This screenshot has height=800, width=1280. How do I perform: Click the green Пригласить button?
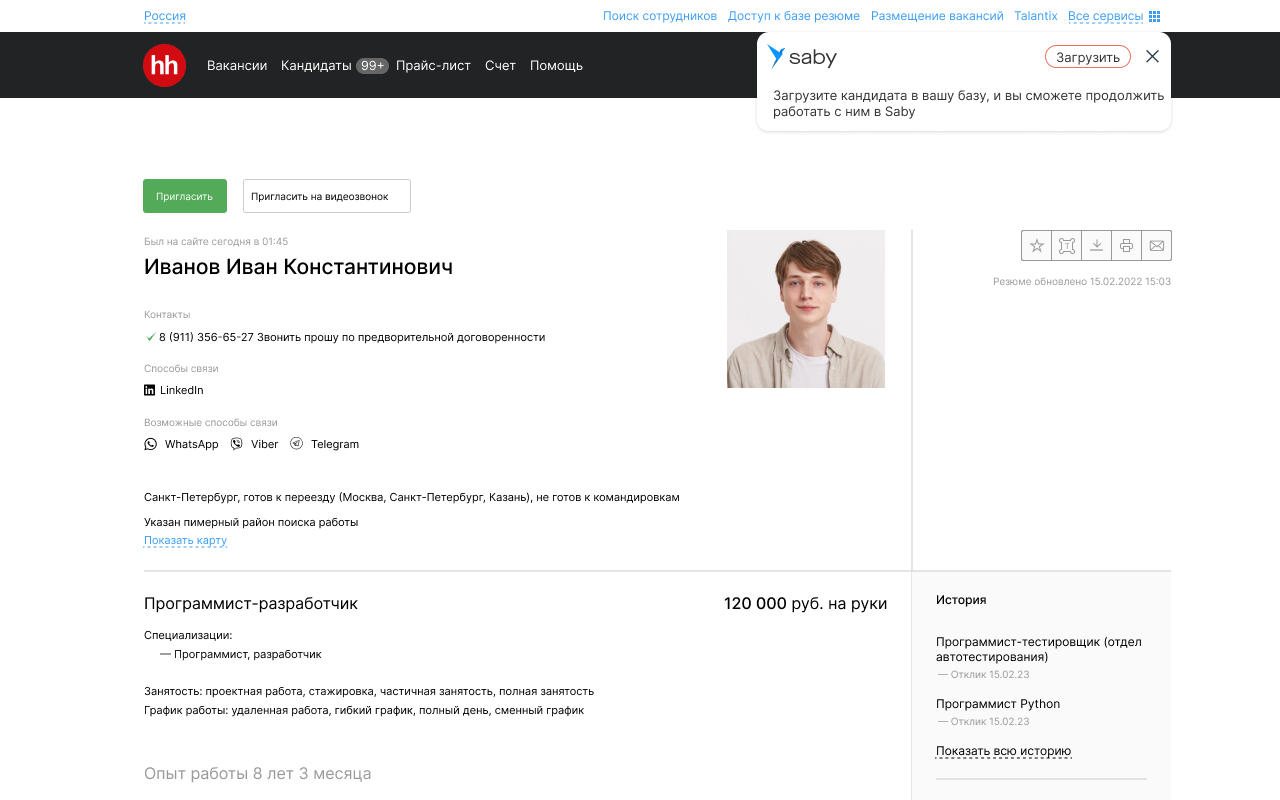pos(185,196)
